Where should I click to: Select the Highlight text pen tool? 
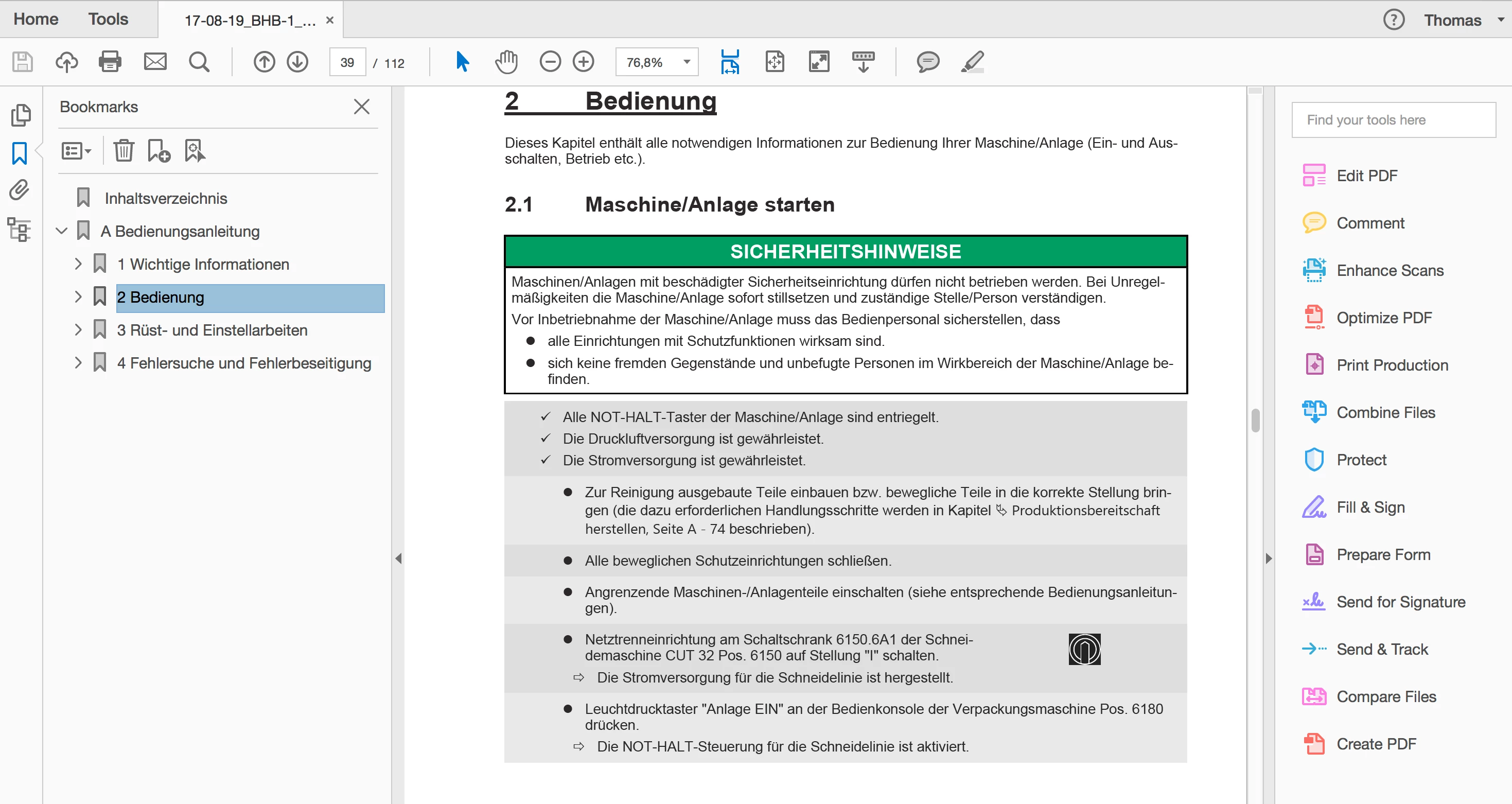pyautogui.click(x=972, y=62)
